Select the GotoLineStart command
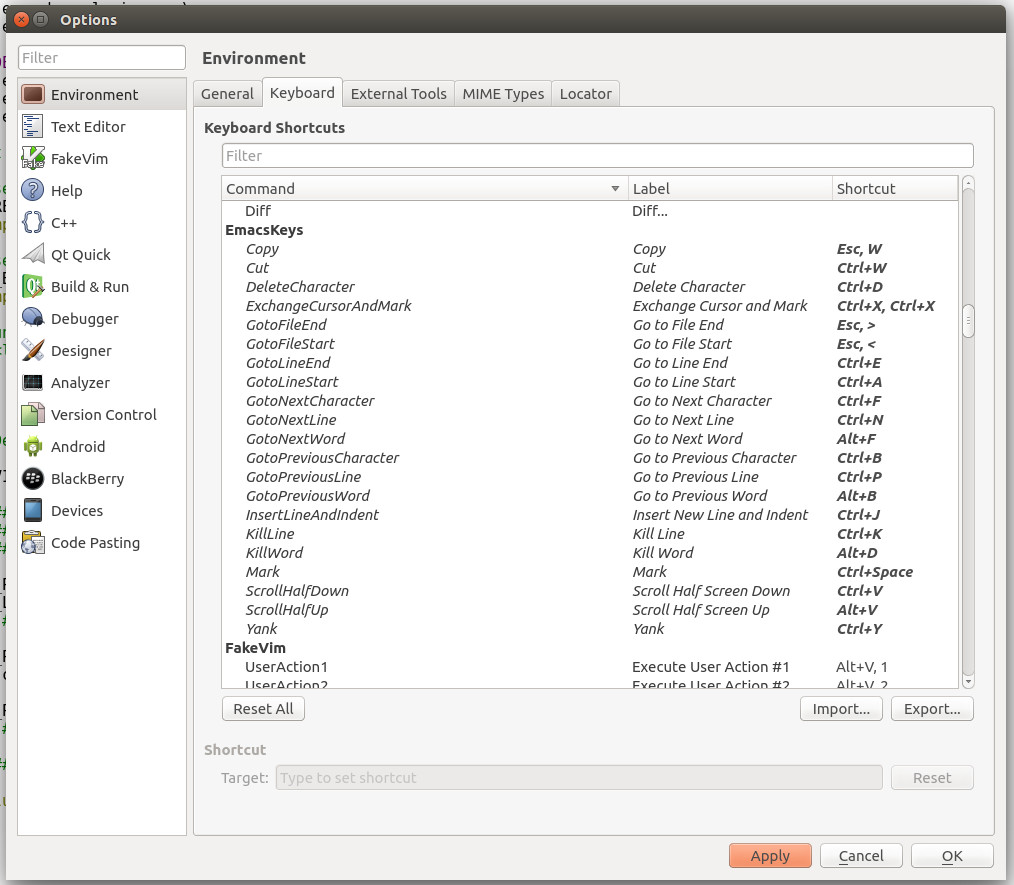This screenshot has width=1014, height=885. (590, 382)
